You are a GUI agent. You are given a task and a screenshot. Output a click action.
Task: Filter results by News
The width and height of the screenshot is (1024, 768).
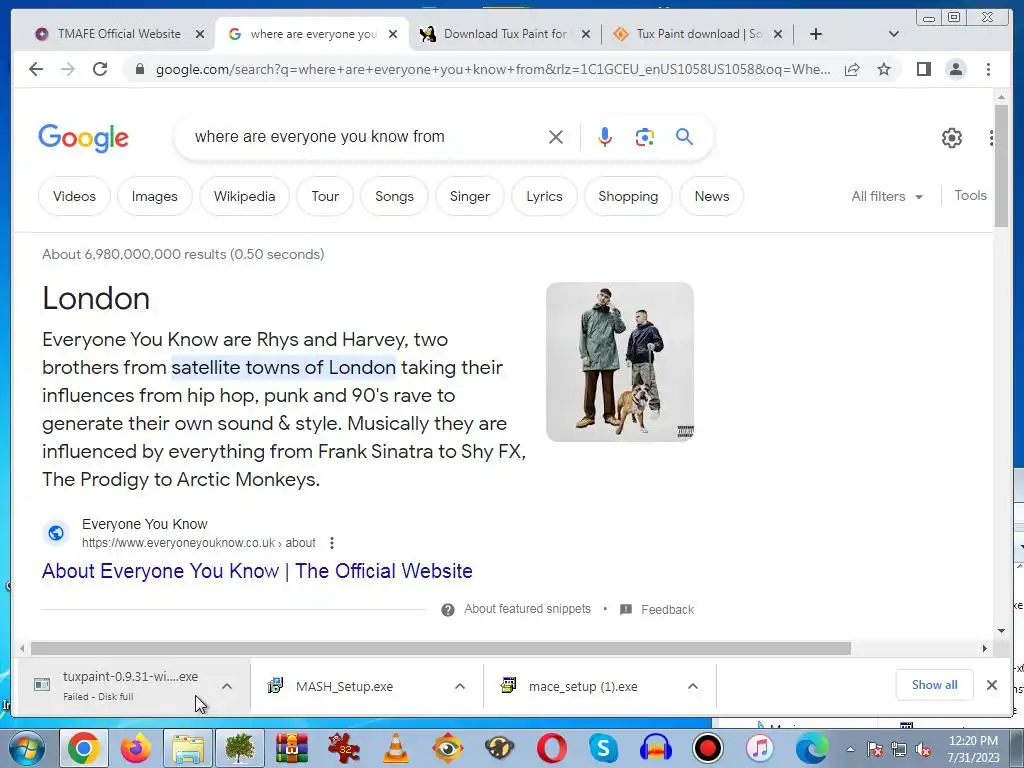pos(712,196)
